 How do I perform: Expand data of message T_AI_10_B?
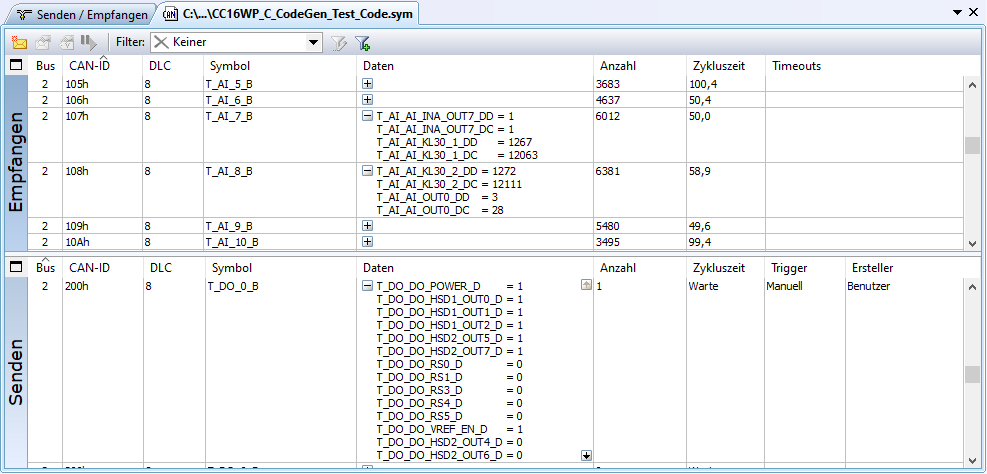[x=368, y=242]
